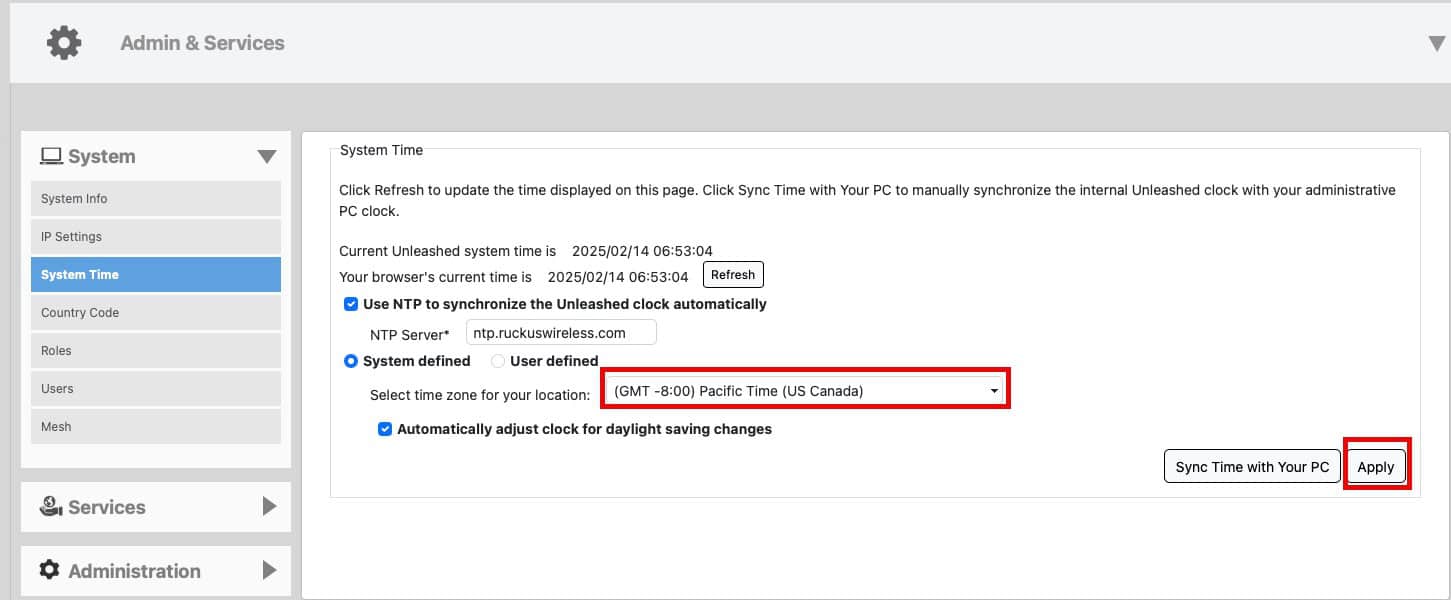Screen dimensions: 1451x600
Task: Click Sync Time with Your PC
Action: coord(1252,467)
